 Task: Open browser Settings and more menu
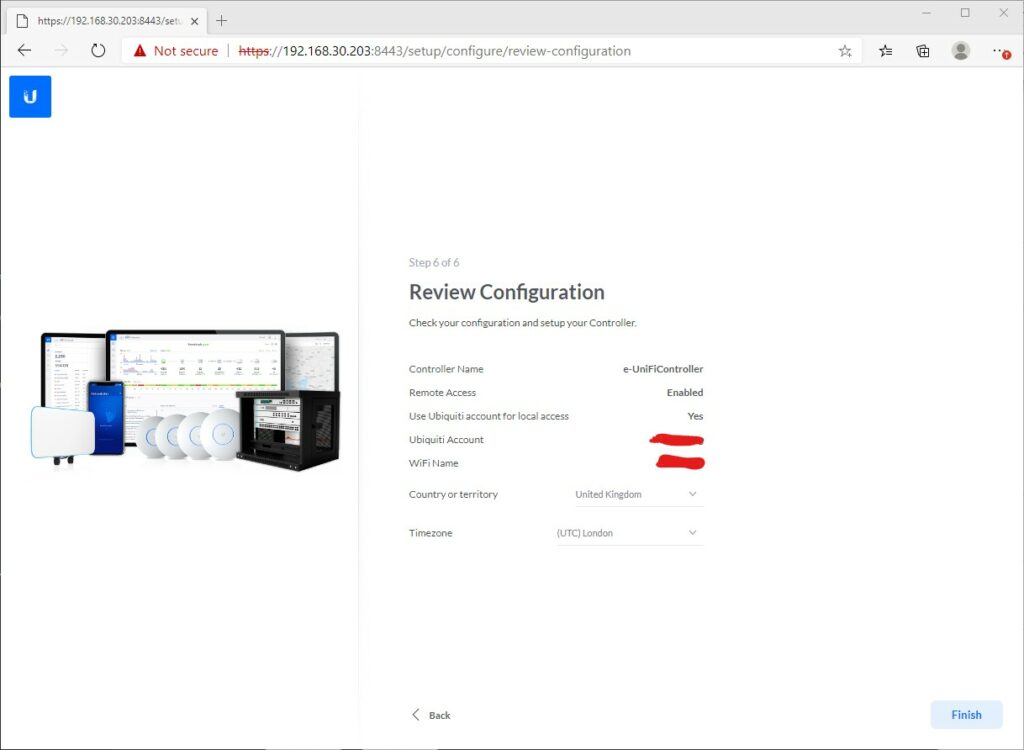coord(1000,51)
